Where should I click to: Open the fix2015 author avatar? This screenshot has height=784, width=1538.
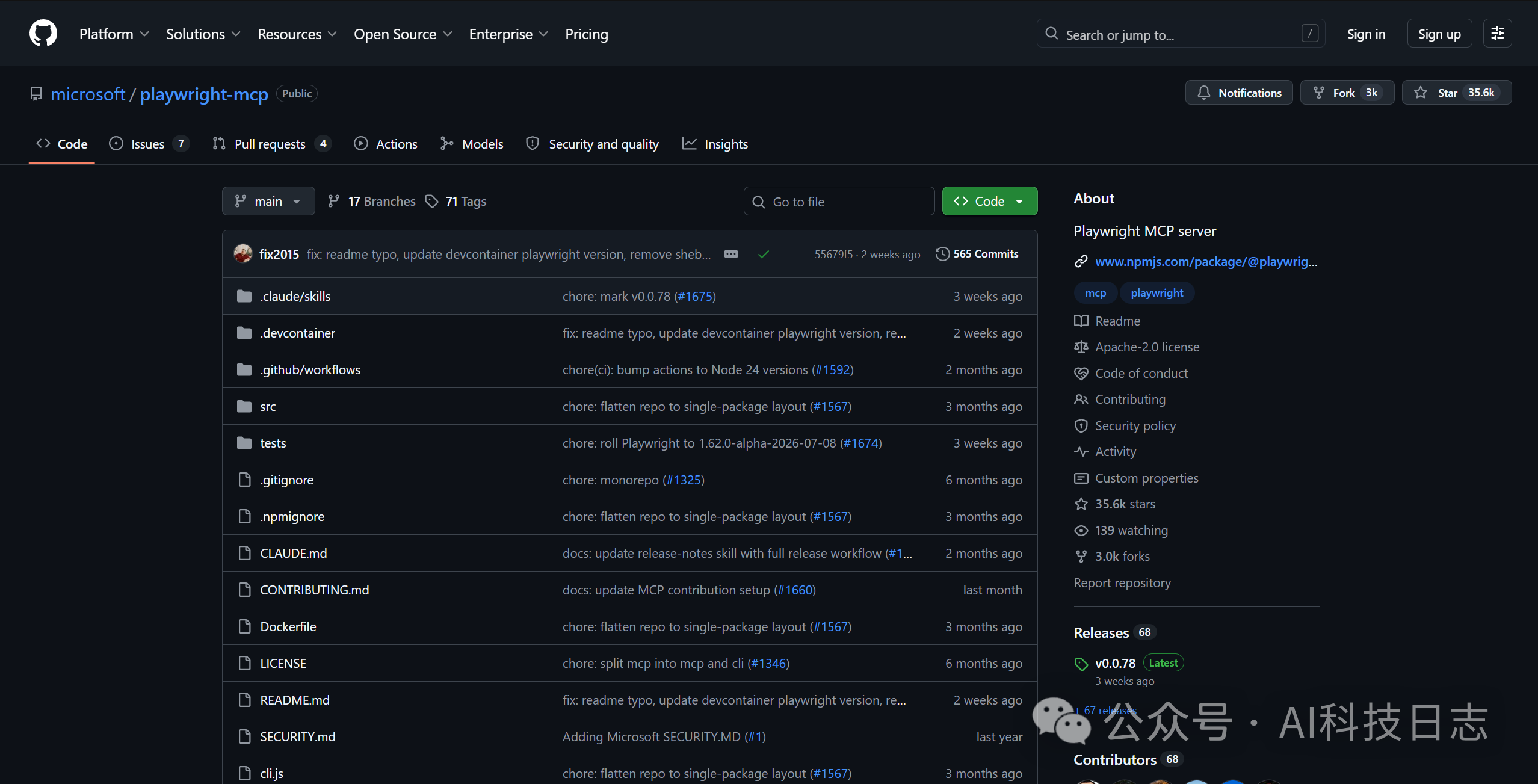(243, 254)
